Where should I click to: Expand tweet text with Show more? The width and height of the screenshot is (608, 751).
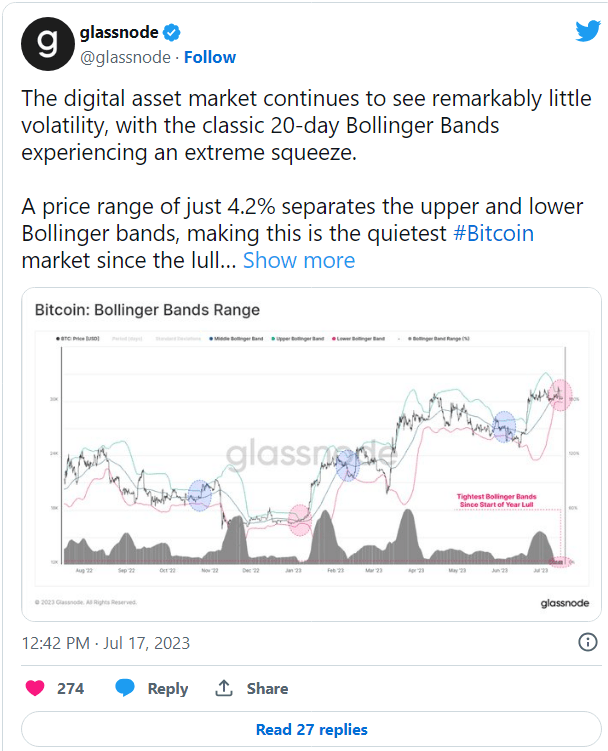(x=299, y=260)
